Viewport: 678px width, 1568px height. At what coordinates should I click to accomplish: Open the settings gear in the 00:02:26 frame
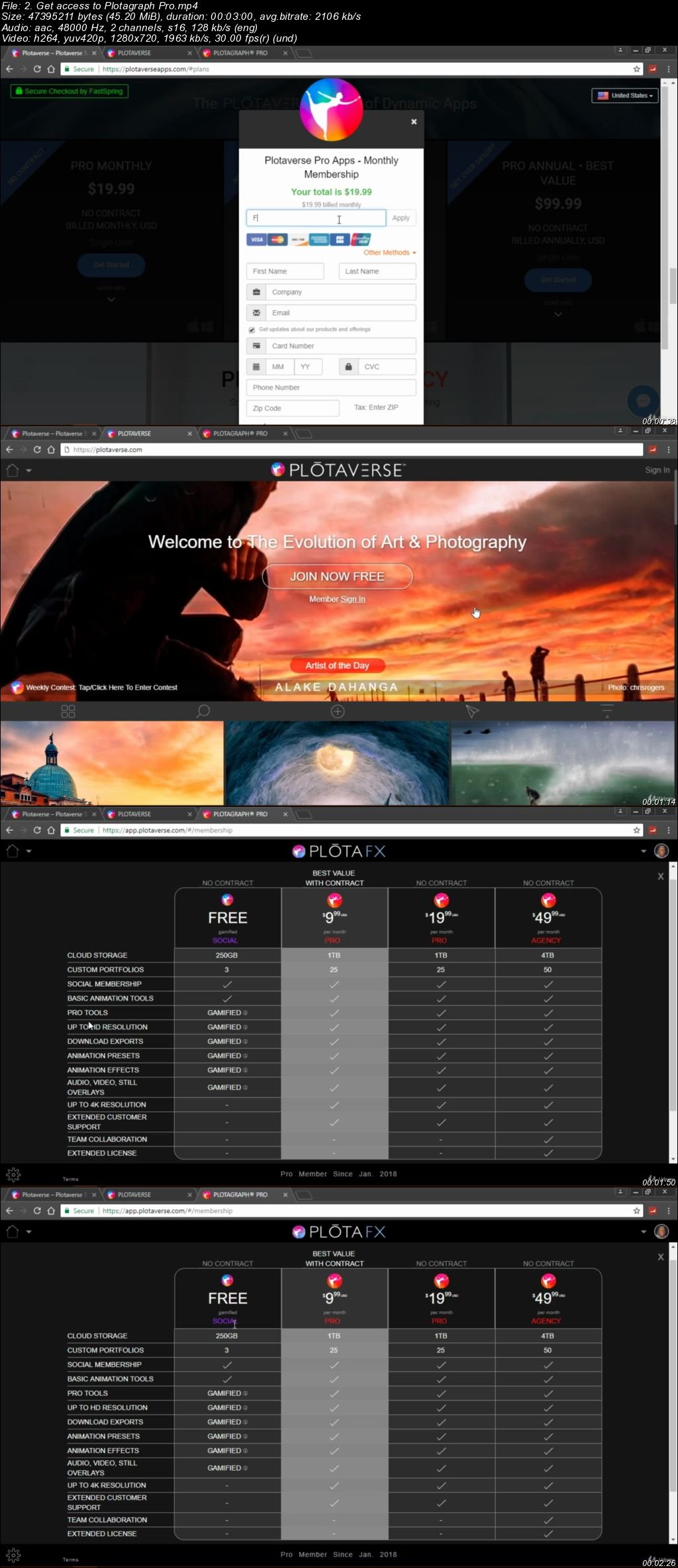point(13,1555)
